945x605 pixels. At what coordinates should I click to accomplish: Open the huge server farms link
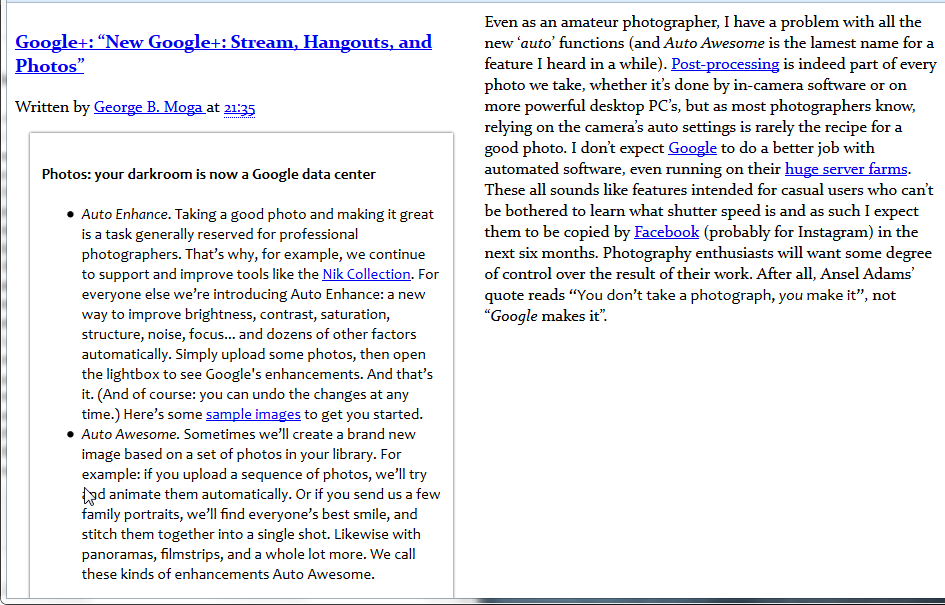coord(846,169)
